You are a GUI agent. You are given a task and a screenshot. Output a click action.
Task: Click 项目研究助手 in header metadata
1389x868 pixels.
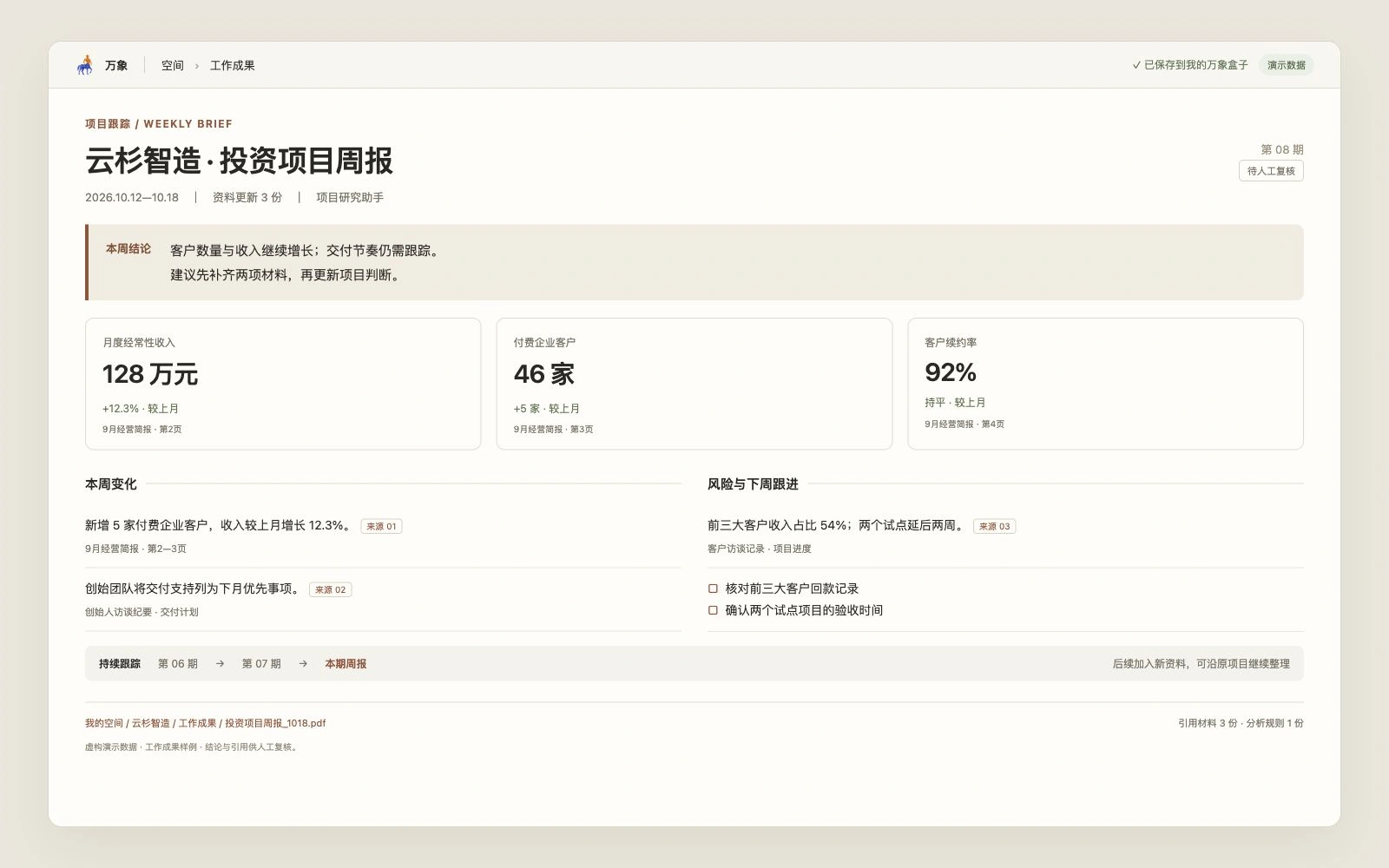pyautogui.click(x=350, y=198)
